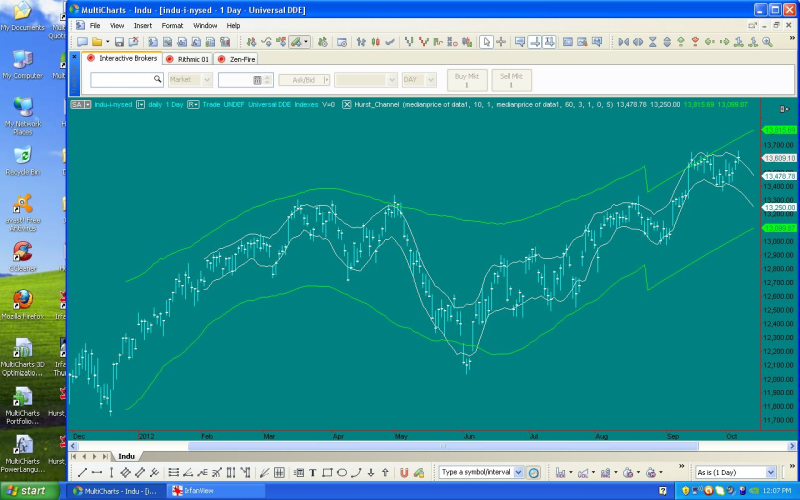Viewport: 800px width, 500px height.
Task: Select the Text drawing tool
Action: (313, 472)
